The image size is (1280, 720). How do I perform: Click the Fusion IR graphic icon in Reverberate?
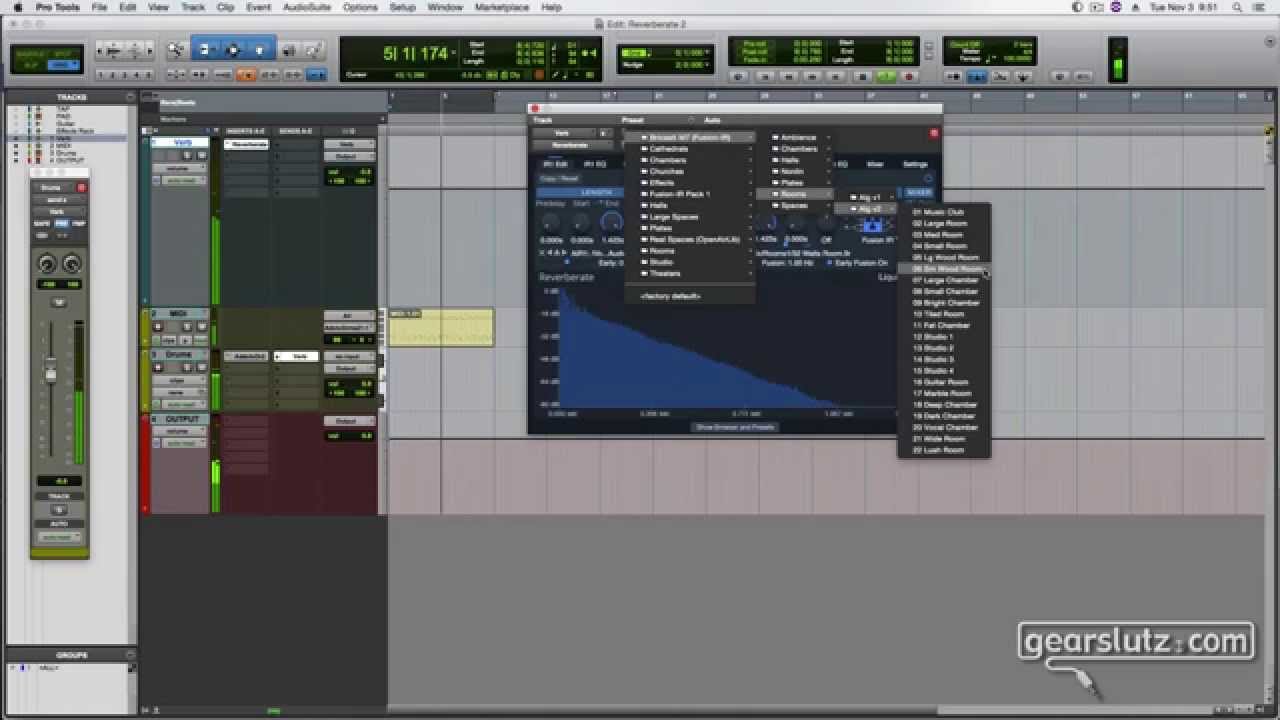click(x=872, y=225)
